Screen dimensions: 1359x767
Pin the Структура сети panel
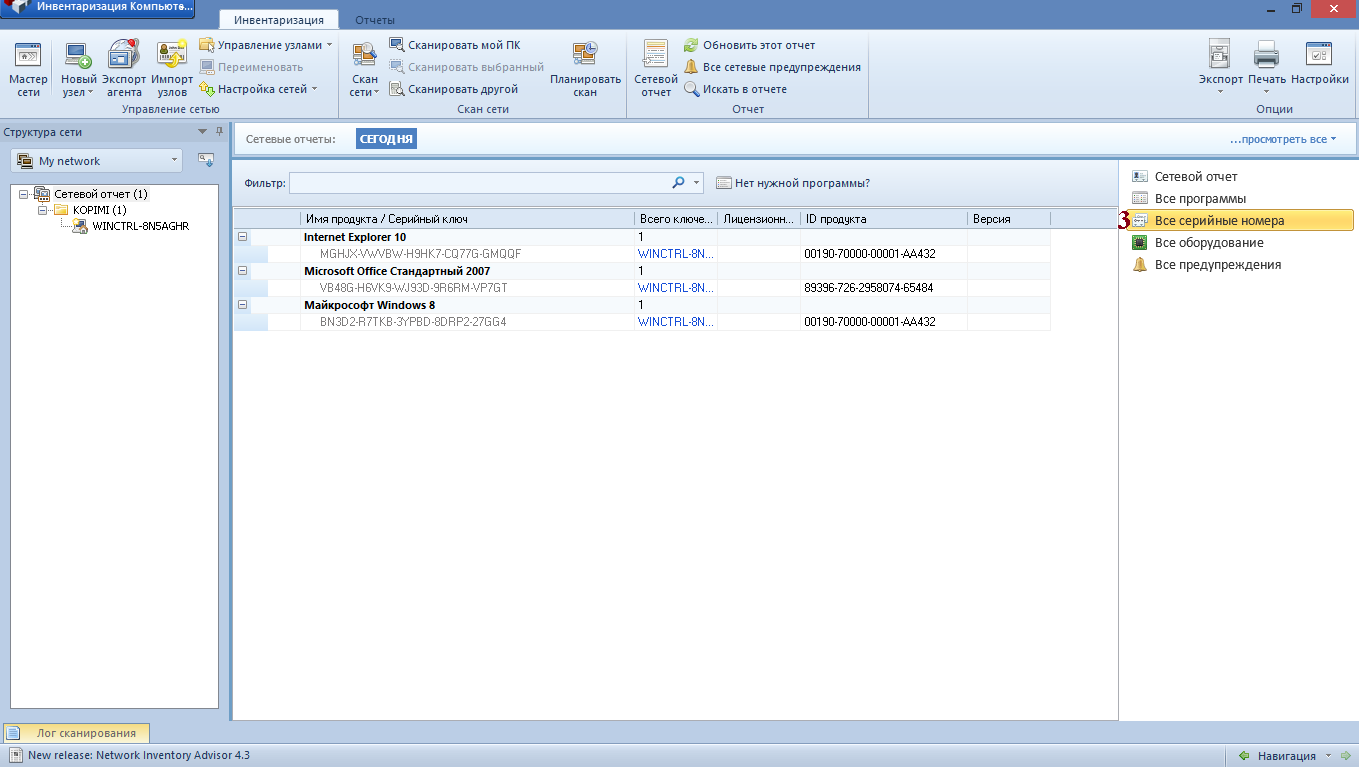[x=219, y=131]
